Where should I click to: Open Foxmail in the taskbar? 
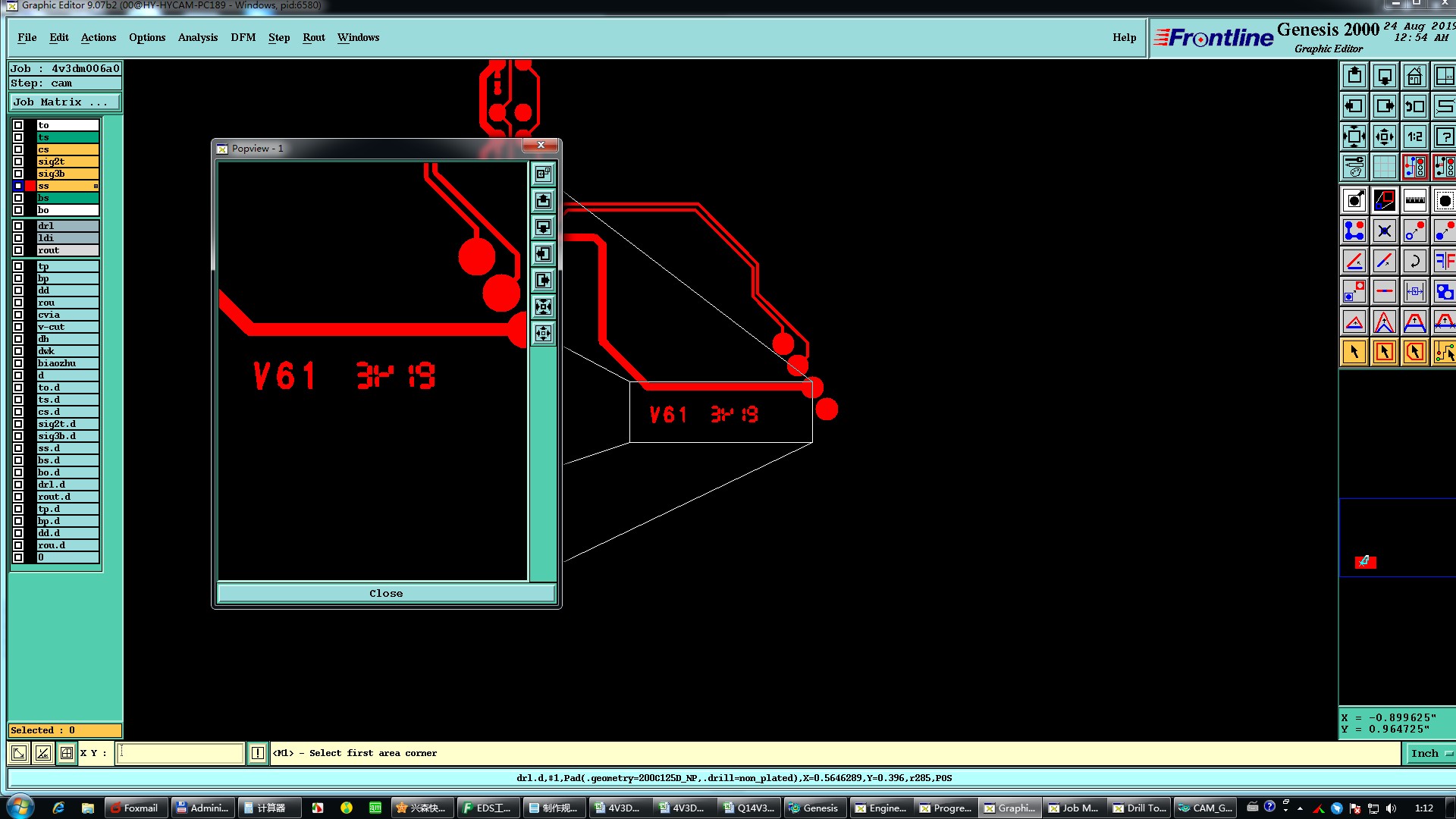(136, 808)
